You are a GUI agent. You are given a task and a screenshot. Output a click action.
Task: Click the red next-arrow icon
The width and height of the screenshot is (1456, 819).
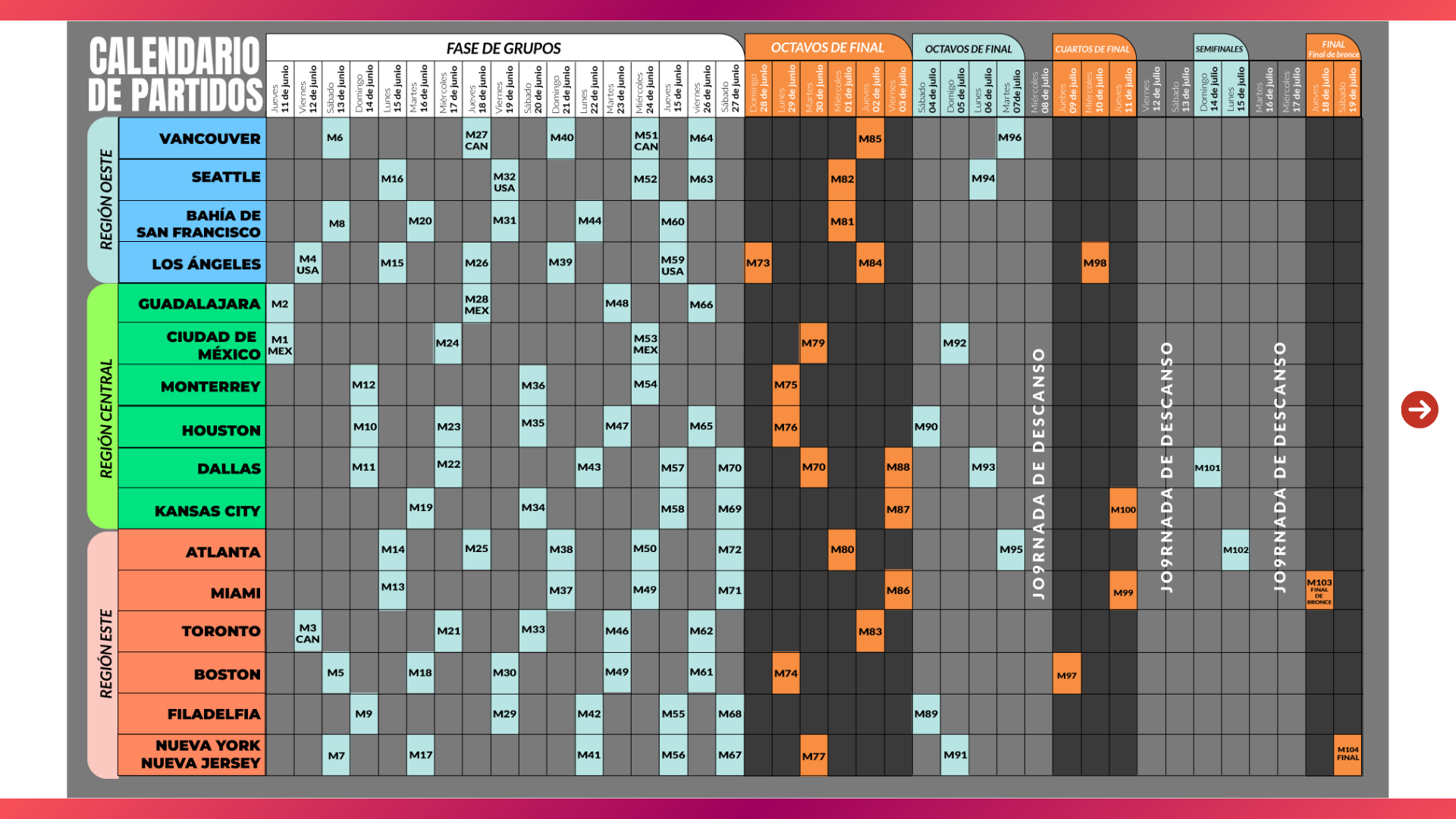pyautogui.click(x=1419, y=409)
